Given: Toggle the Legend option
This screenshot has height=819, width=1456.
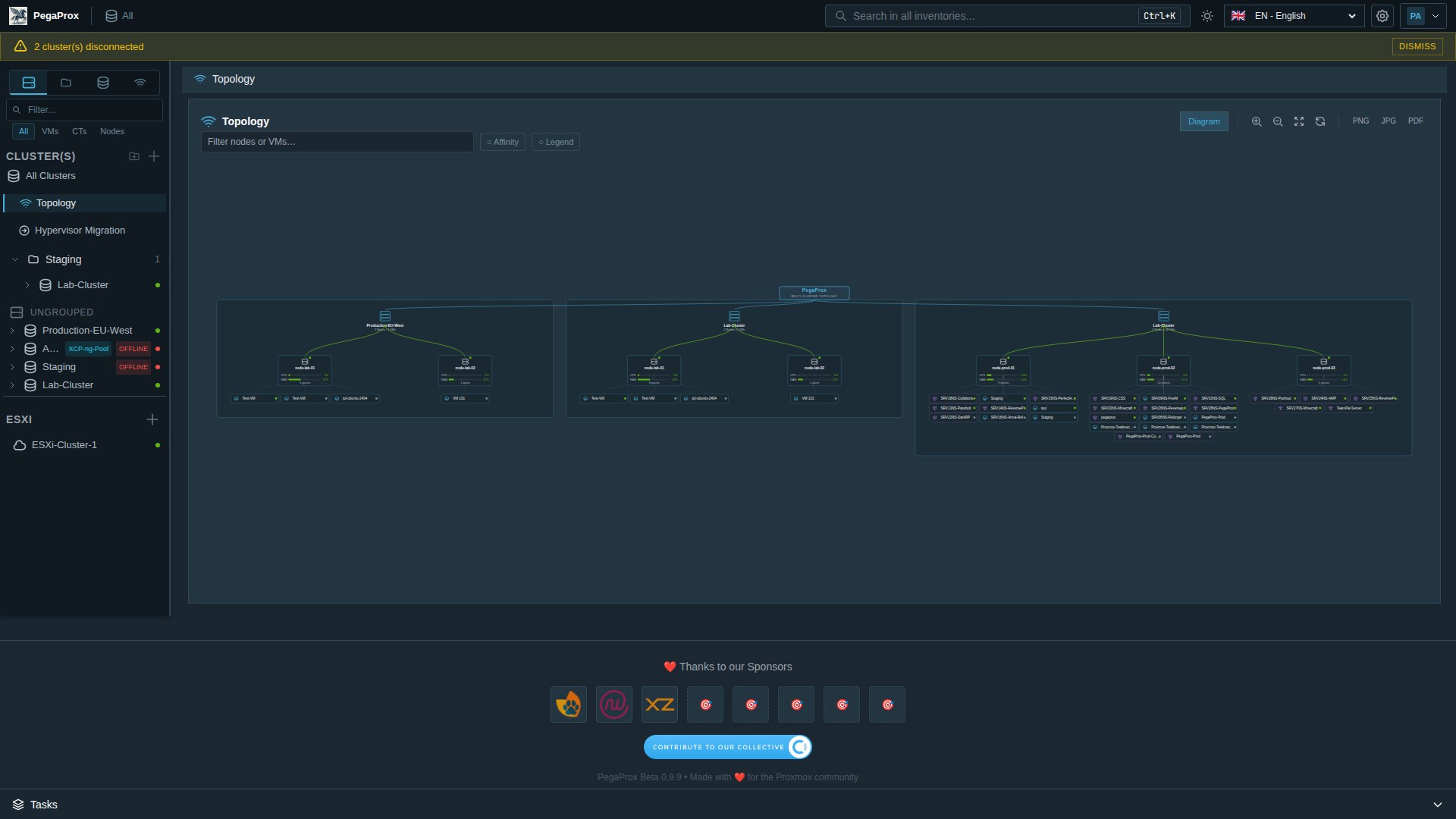Looking at the screenshot, I should [556, 142].
